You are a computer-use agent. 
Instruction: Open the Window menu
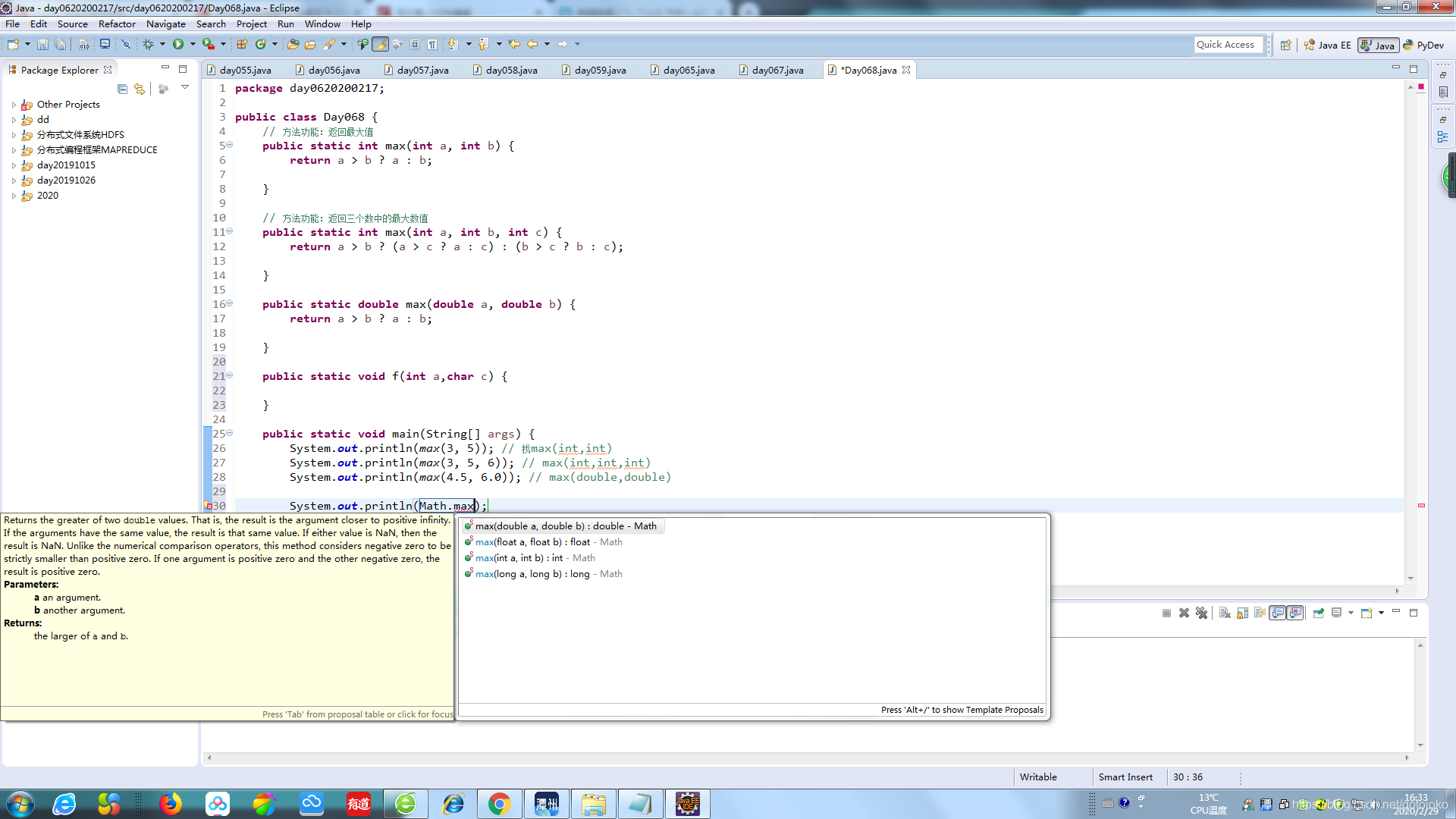coord(322,24)
